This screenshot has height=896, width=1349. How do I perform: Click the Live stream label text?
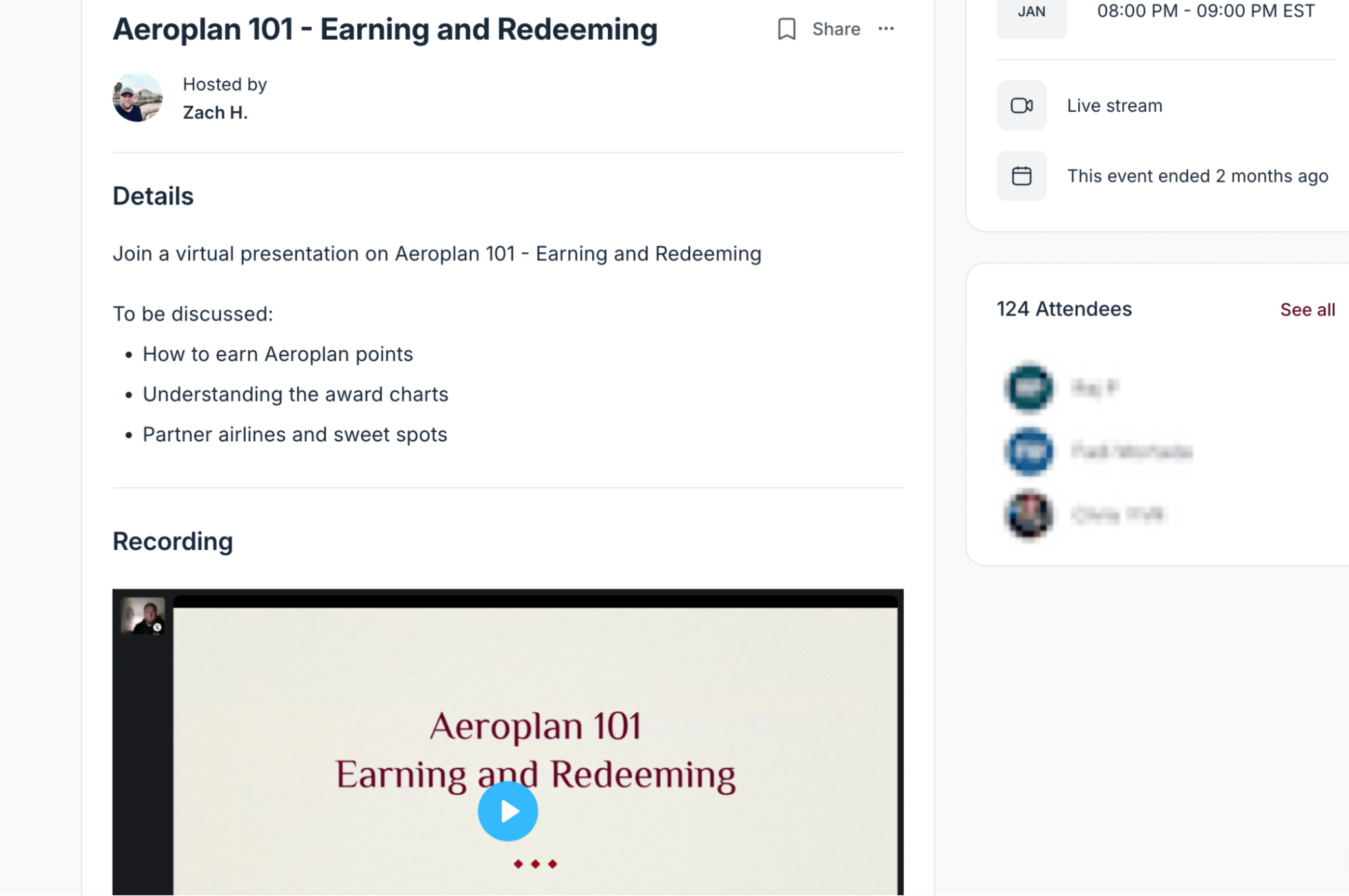[1114, 106]
